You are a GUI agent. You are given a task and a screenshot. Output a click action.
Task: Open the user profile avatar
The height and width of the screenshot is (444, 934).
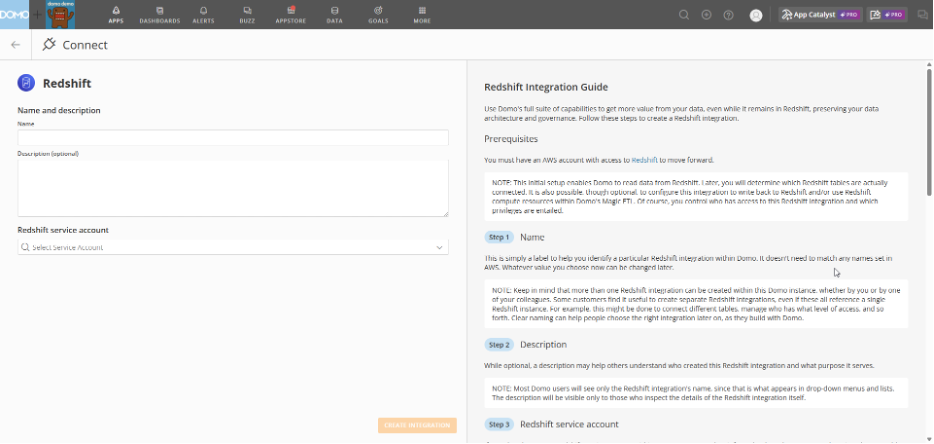pos(756,15)
